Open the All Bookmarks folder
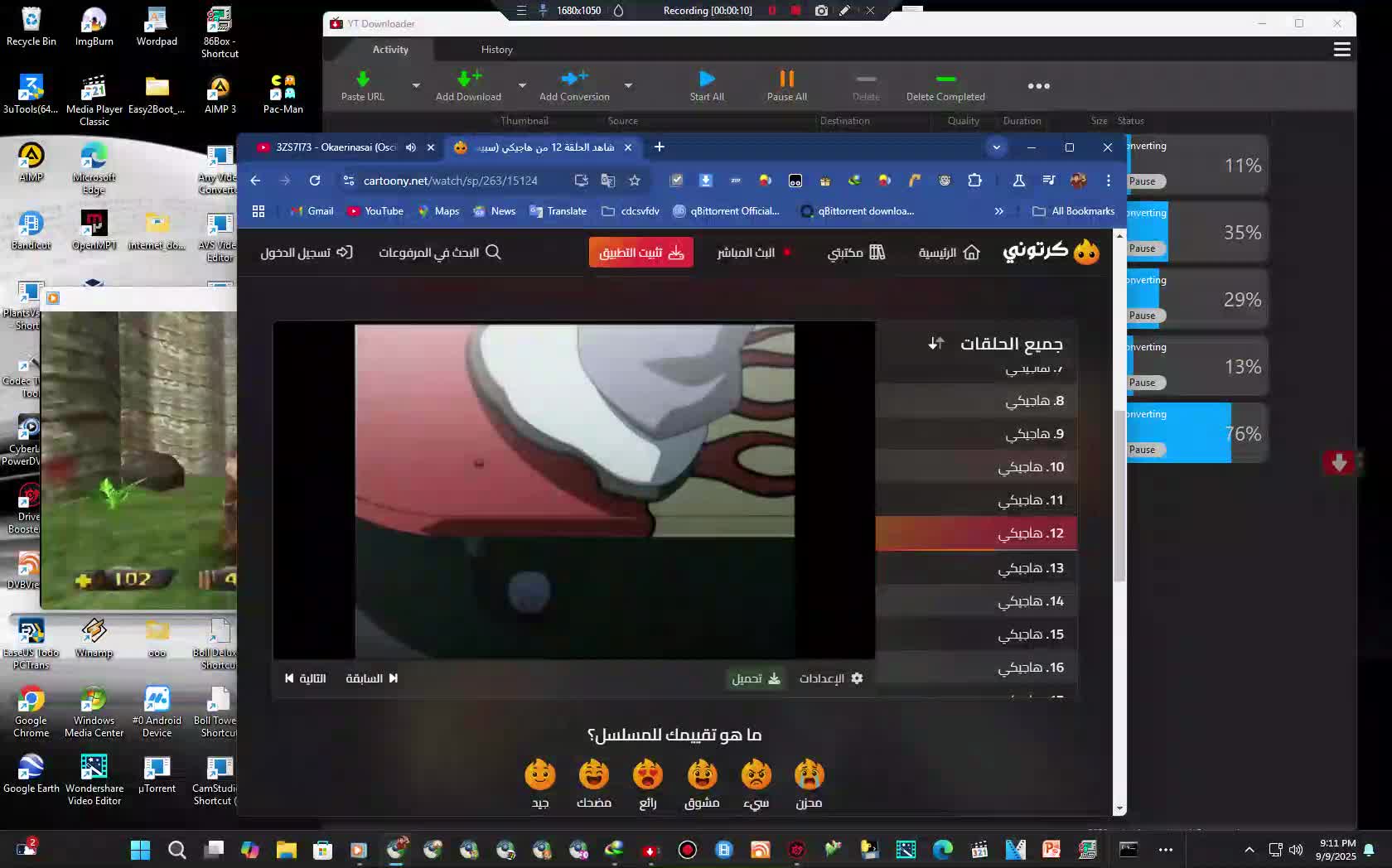This screenshot has width=1392, height=868. (1074, 211)
